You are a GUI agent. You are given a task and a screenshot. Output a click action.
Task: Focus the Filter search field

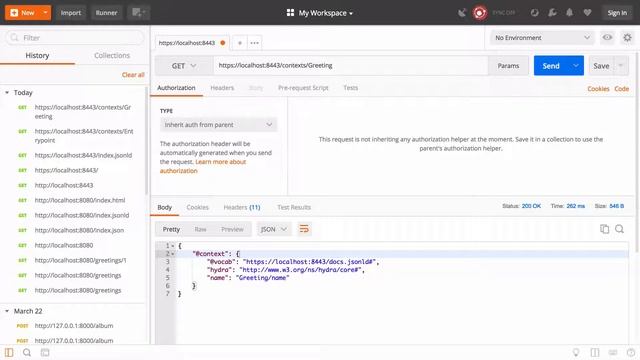(x=75, y=38)
